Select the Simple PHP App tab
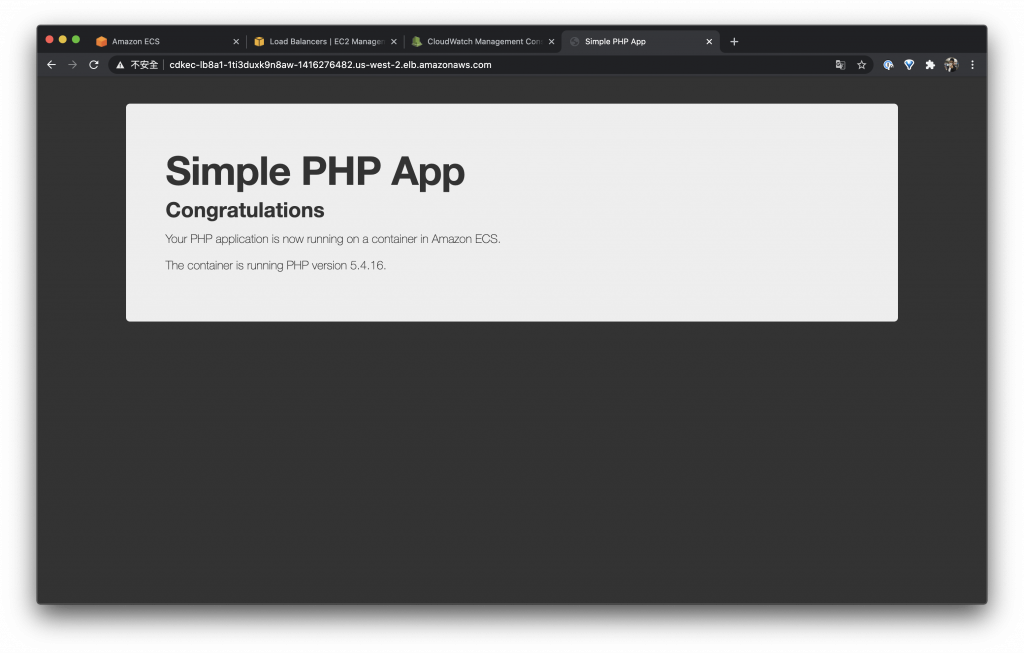1024x653 pixels. tap(640, 41)
